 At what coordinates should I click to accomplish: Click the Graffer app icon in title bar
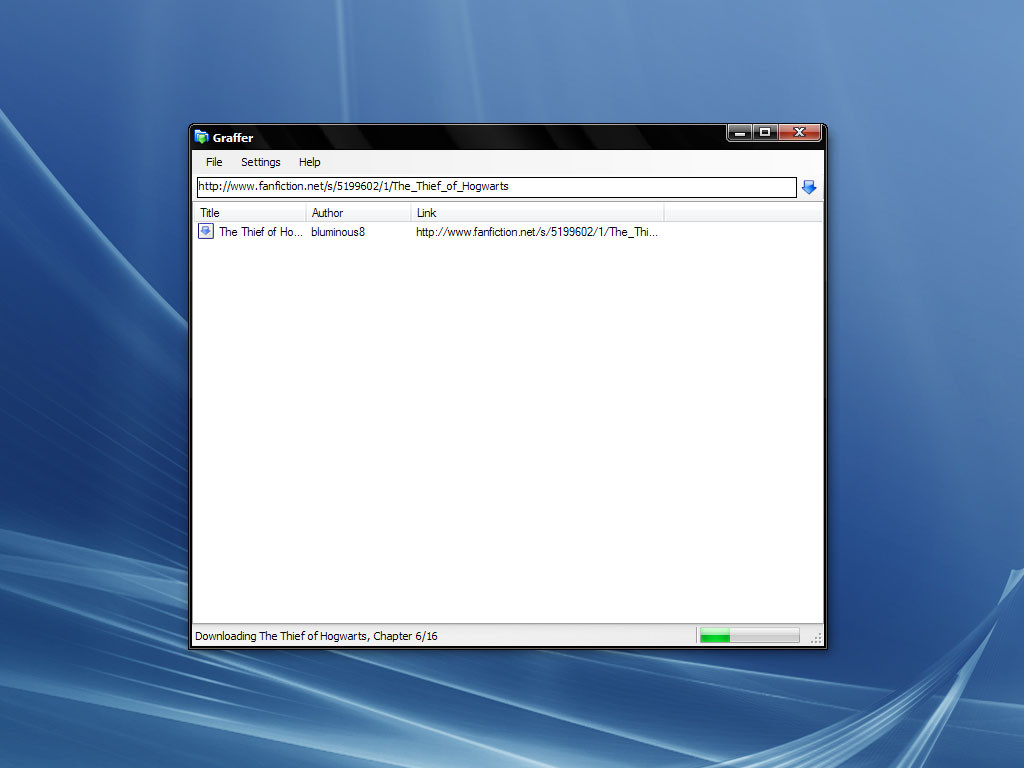[x=201, y=137]
